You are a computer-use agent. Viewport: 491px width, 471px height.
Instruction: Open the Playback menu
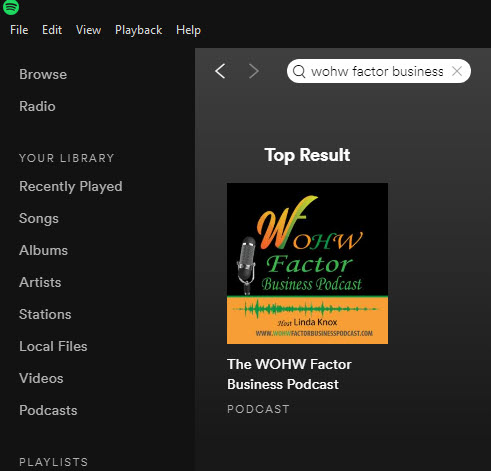coord(138,30)
